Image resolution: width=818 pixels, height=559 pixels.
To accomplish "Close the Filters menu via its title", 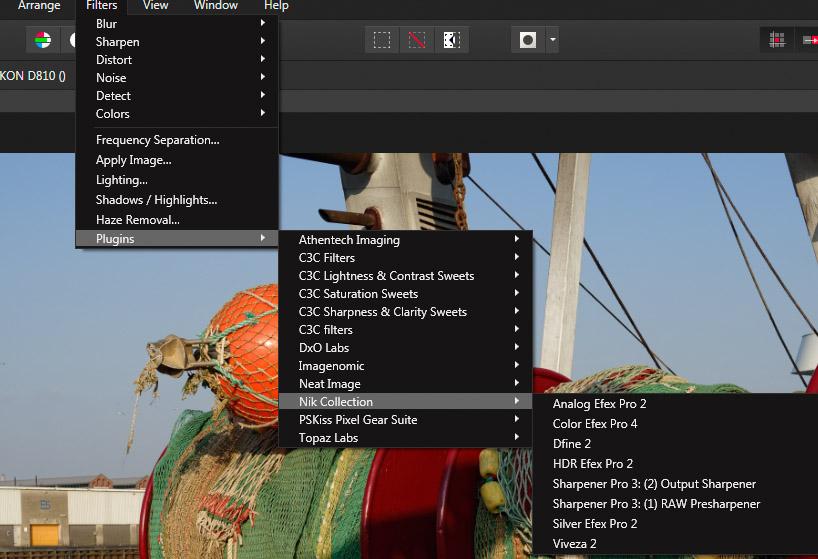I will (102, 6).
